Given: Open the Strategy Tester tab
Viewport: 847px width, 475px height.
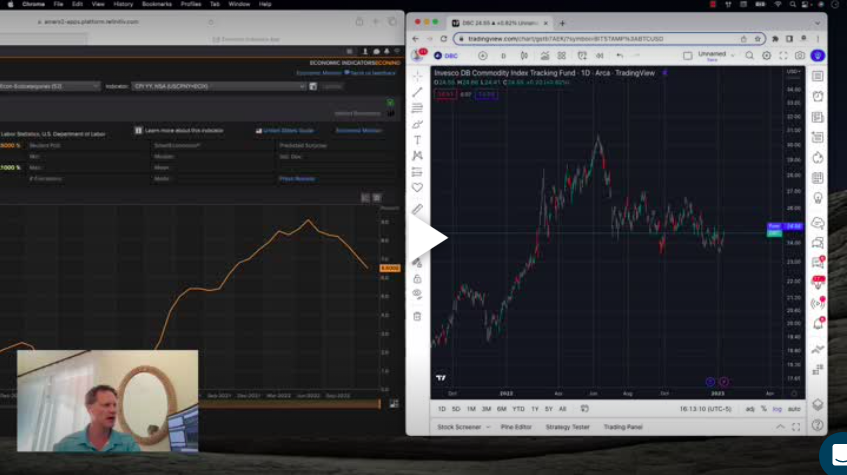Looking at the screenshot, I should (x=567, y=427).
